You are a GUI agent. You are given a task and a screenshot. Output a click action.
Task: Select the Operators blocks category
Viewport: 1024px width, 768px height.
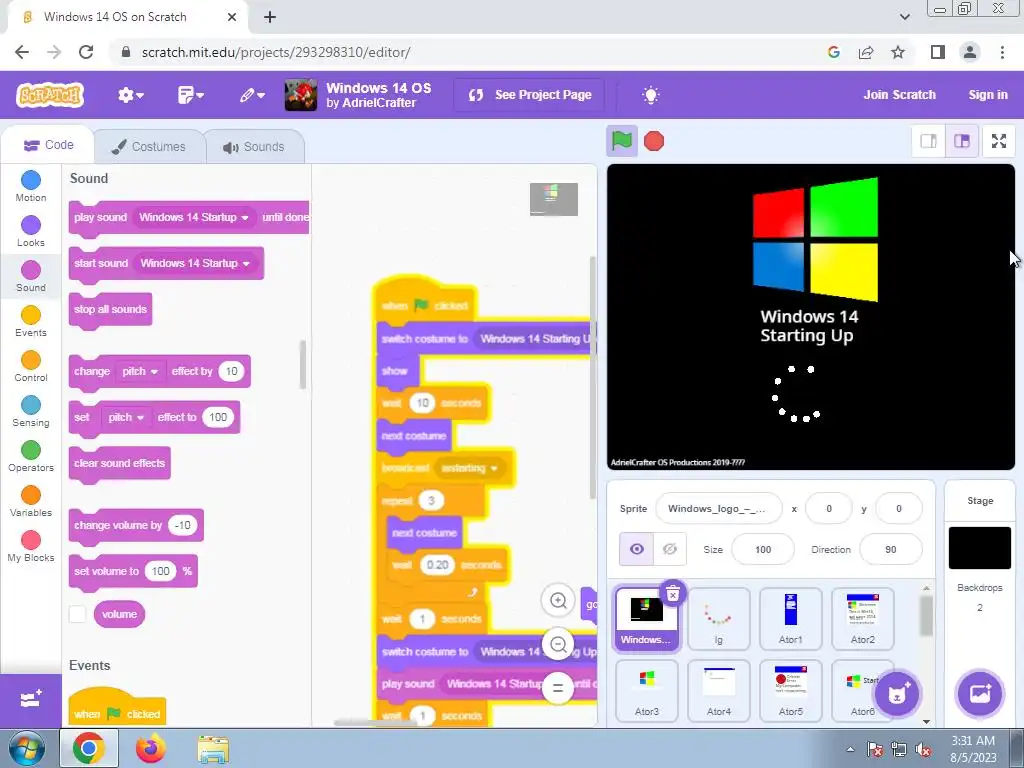[31, 456]
